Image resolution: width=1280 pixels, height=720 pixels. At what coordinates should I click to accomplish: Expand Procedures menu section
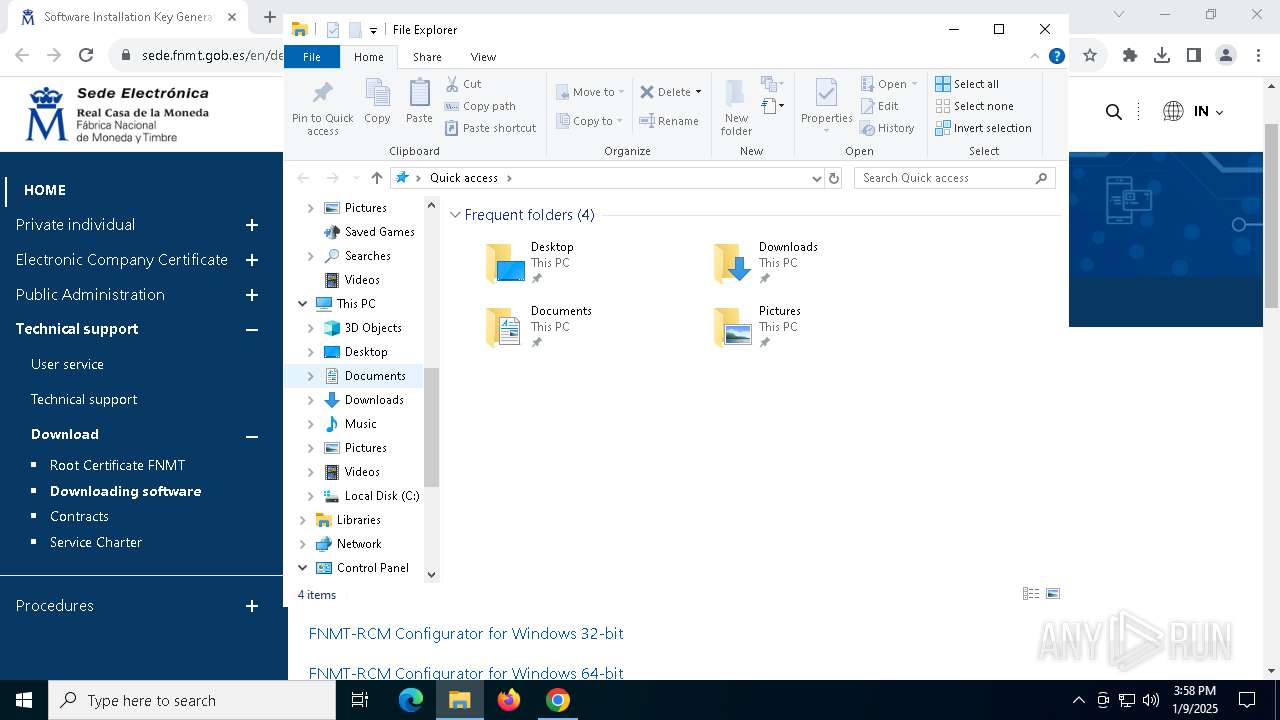coord(252,606)
